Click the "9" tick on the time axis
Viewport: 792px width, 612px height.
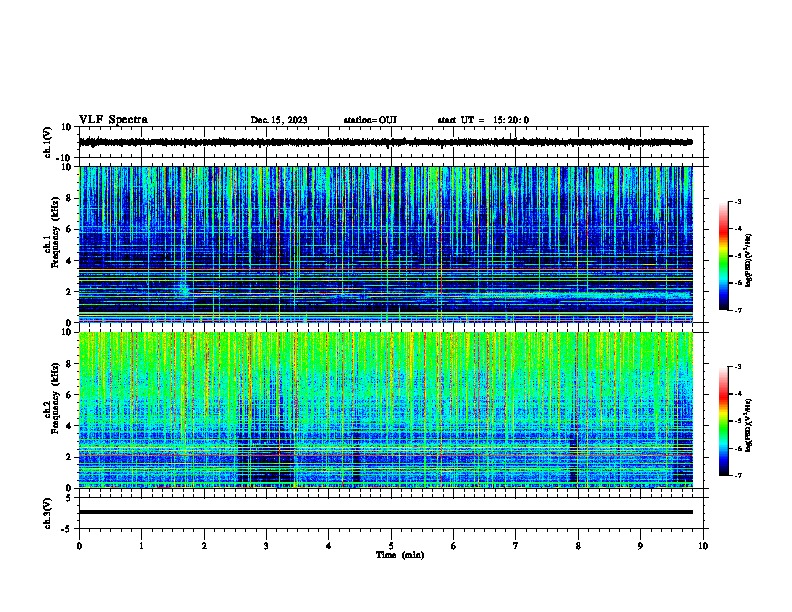(640, 546)
